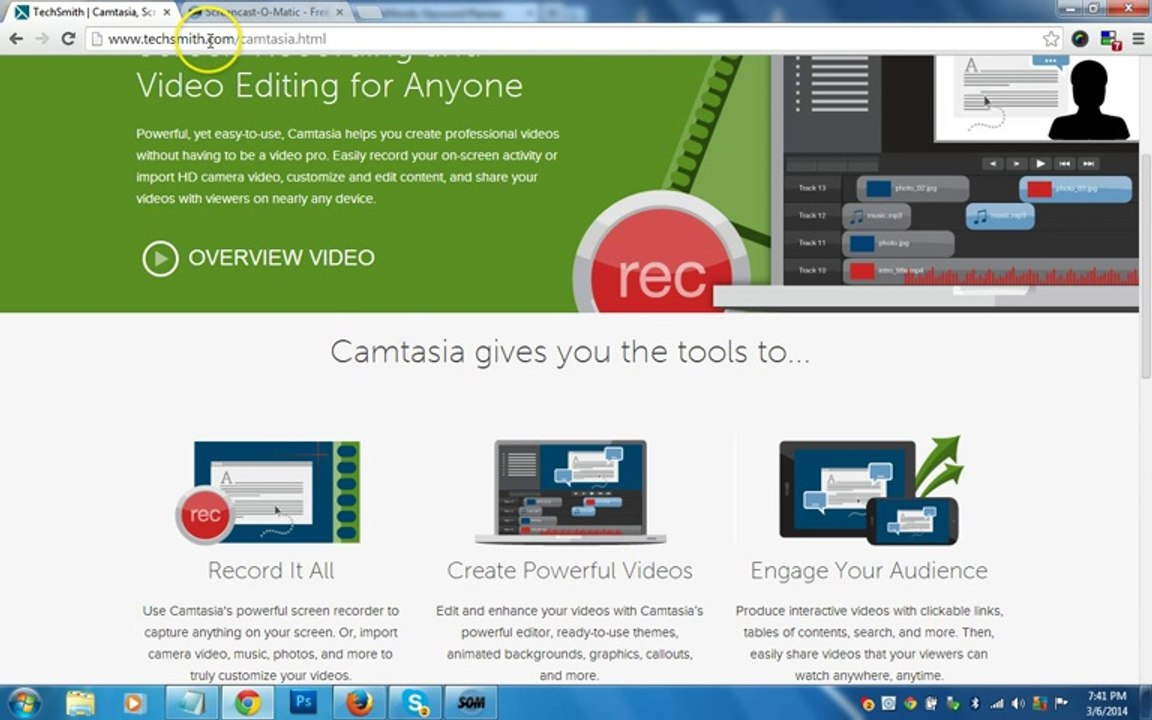This screenshot has height=720, width=1152.
Task: Click the small rec icon in Record It All graphic
Action: 205,514
